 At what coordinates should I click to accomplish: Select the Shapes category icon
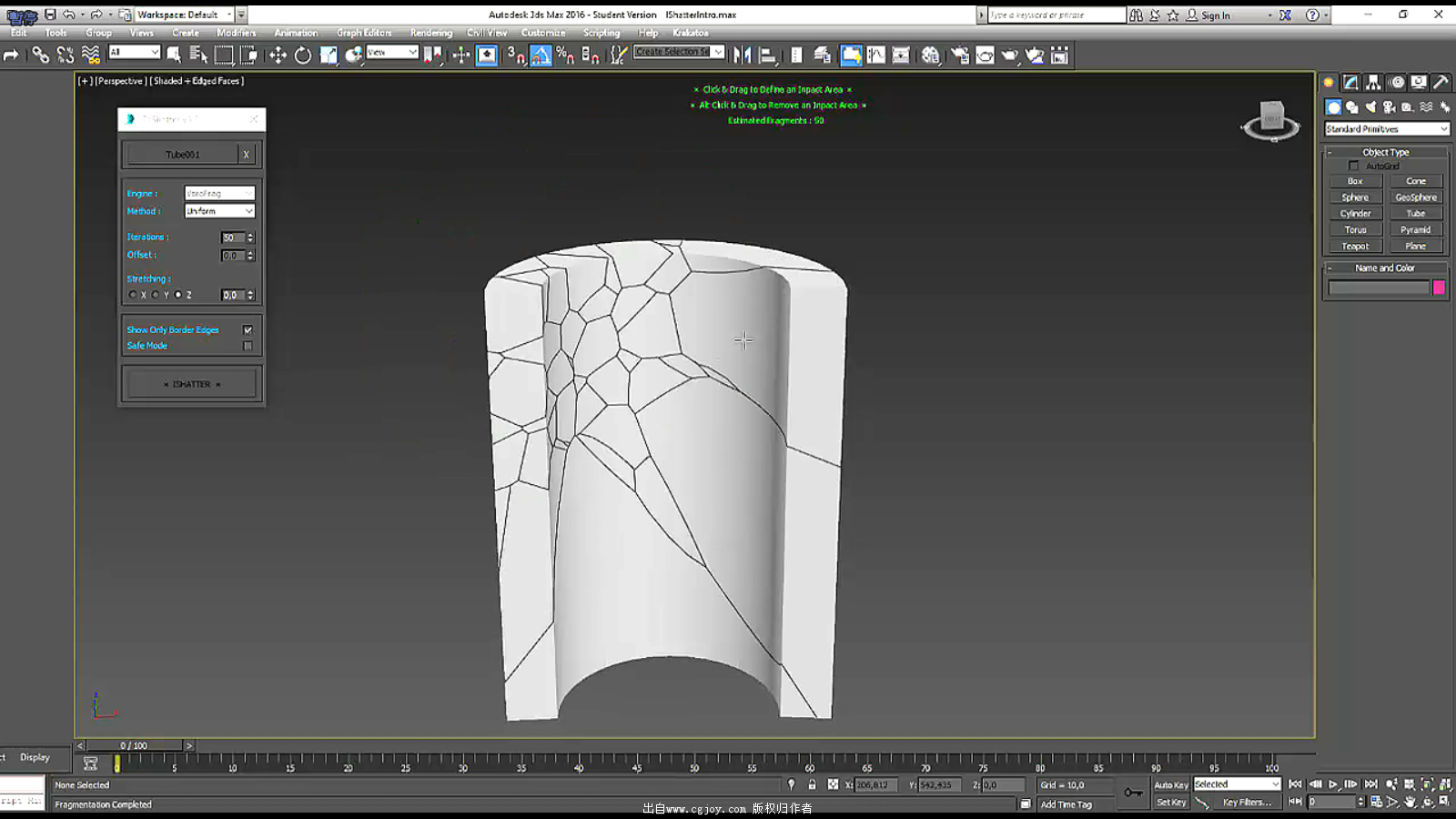tap(1352, 107)
